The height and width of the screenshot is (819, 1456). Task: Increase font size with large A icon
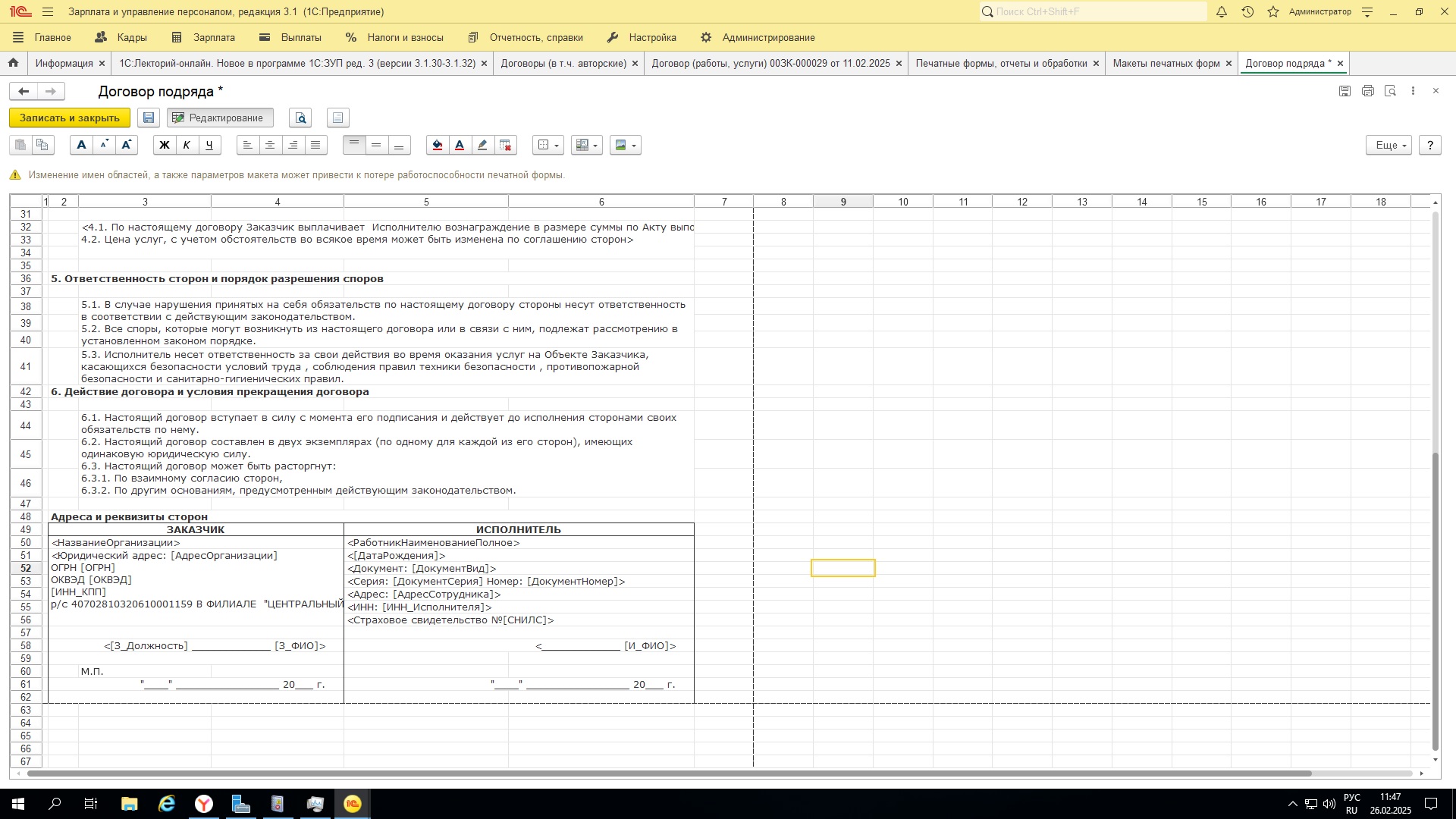click(126, 145)
